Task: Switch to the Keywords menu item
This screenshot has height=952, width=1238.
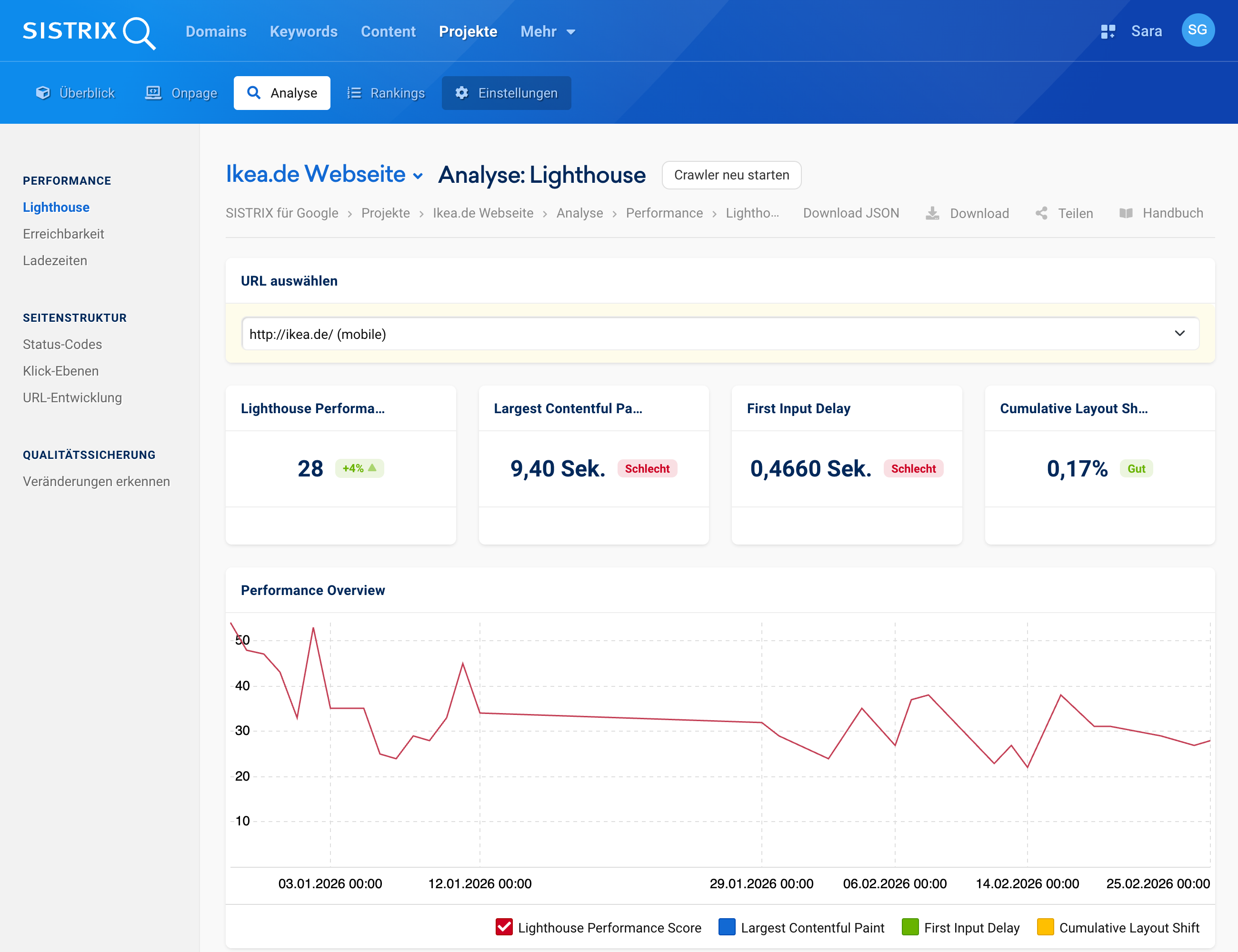Action: pos(303,32)
